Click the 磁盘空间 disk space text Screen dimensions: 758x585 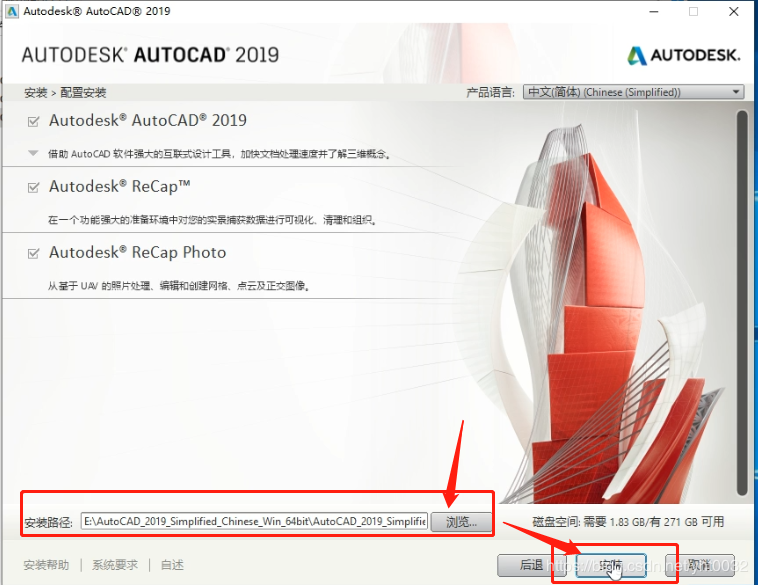click(x=628, y=522)
